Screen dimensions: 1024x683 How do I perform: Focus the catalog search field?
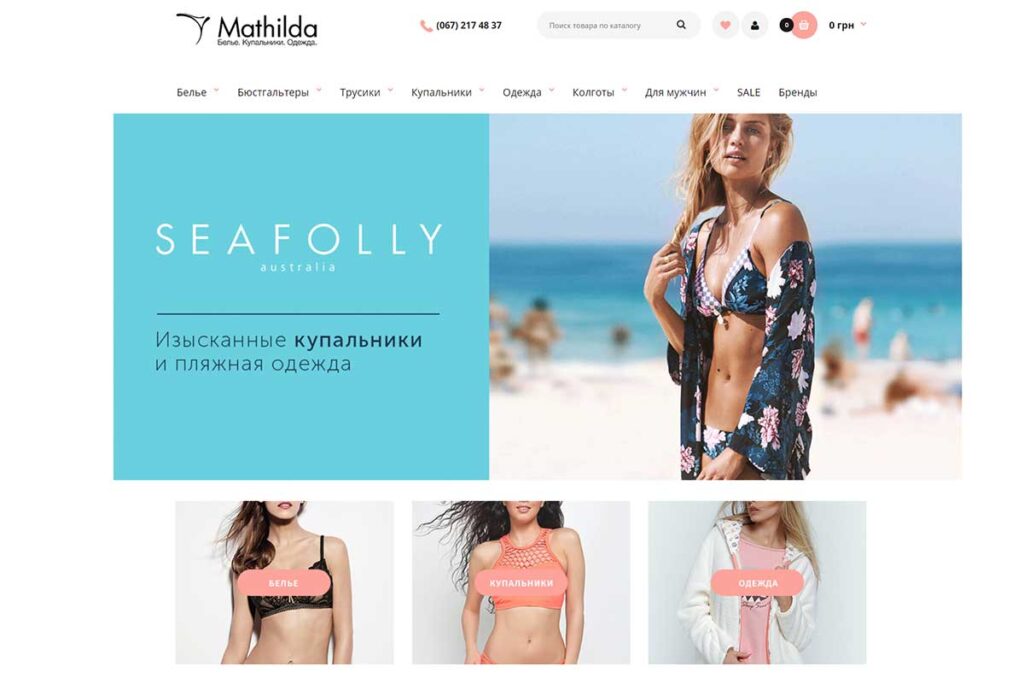point(607,25)
